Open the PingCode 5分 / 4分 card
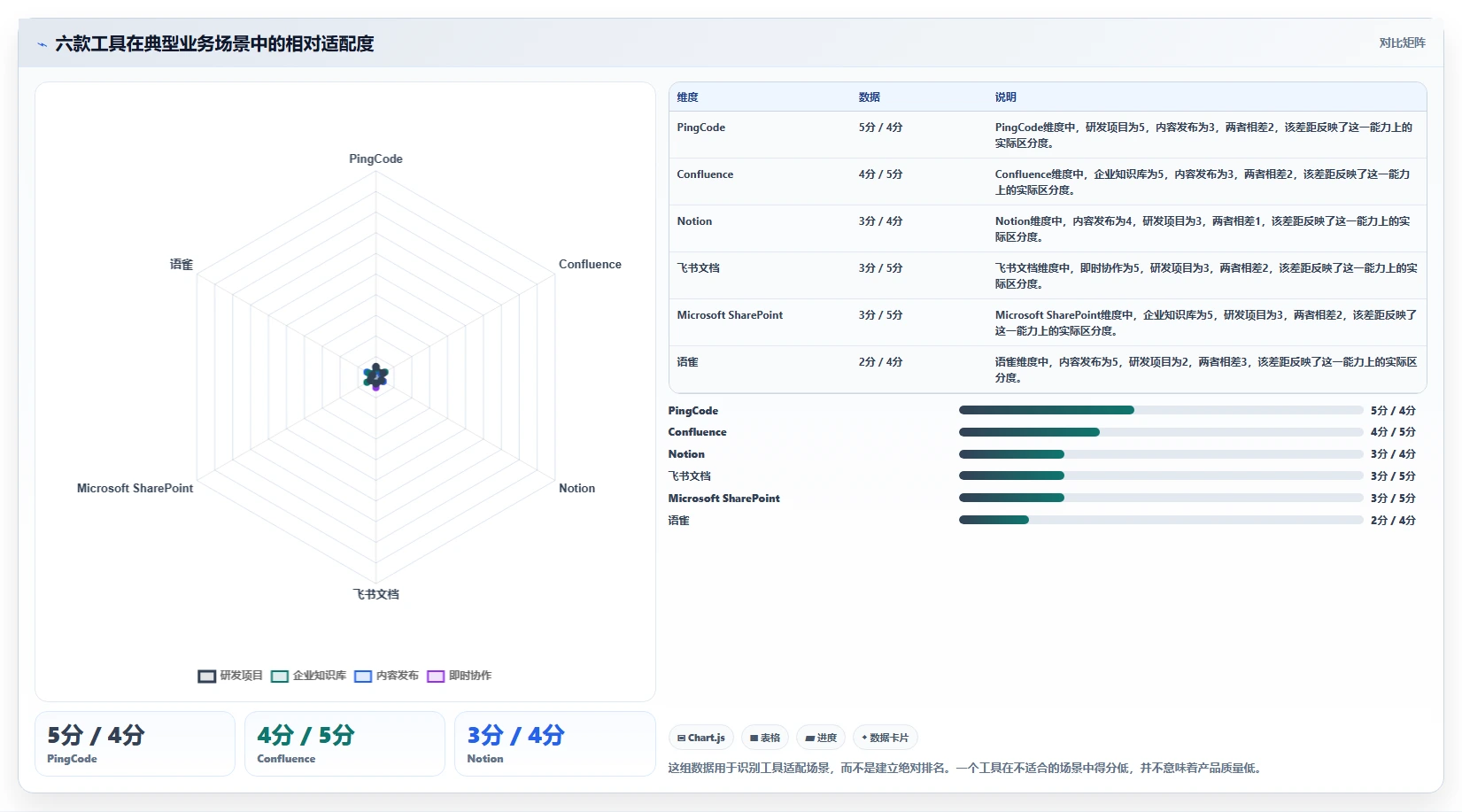 [135, 744]
